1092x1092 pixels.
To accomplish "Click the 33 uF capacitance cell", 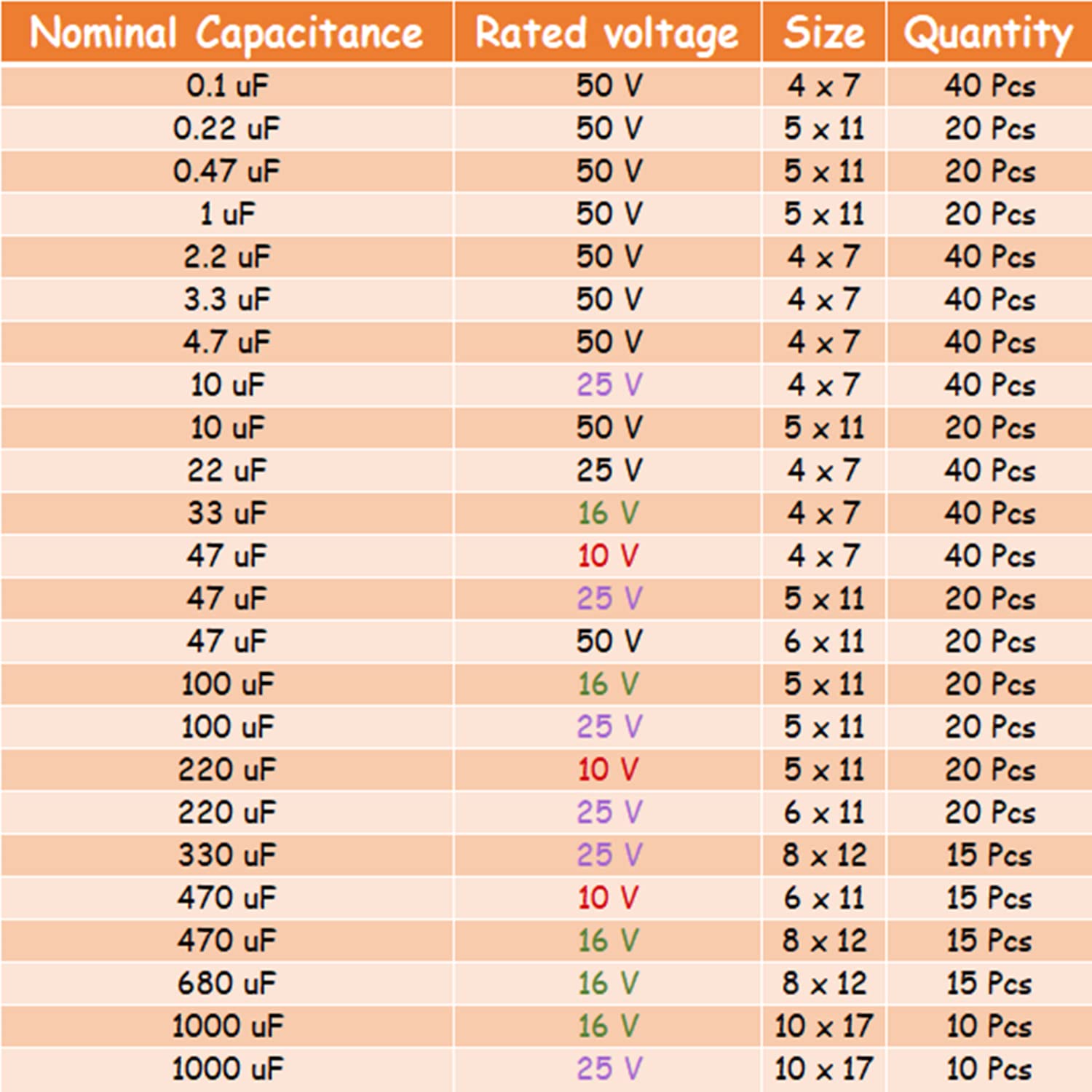I will 227,513.
